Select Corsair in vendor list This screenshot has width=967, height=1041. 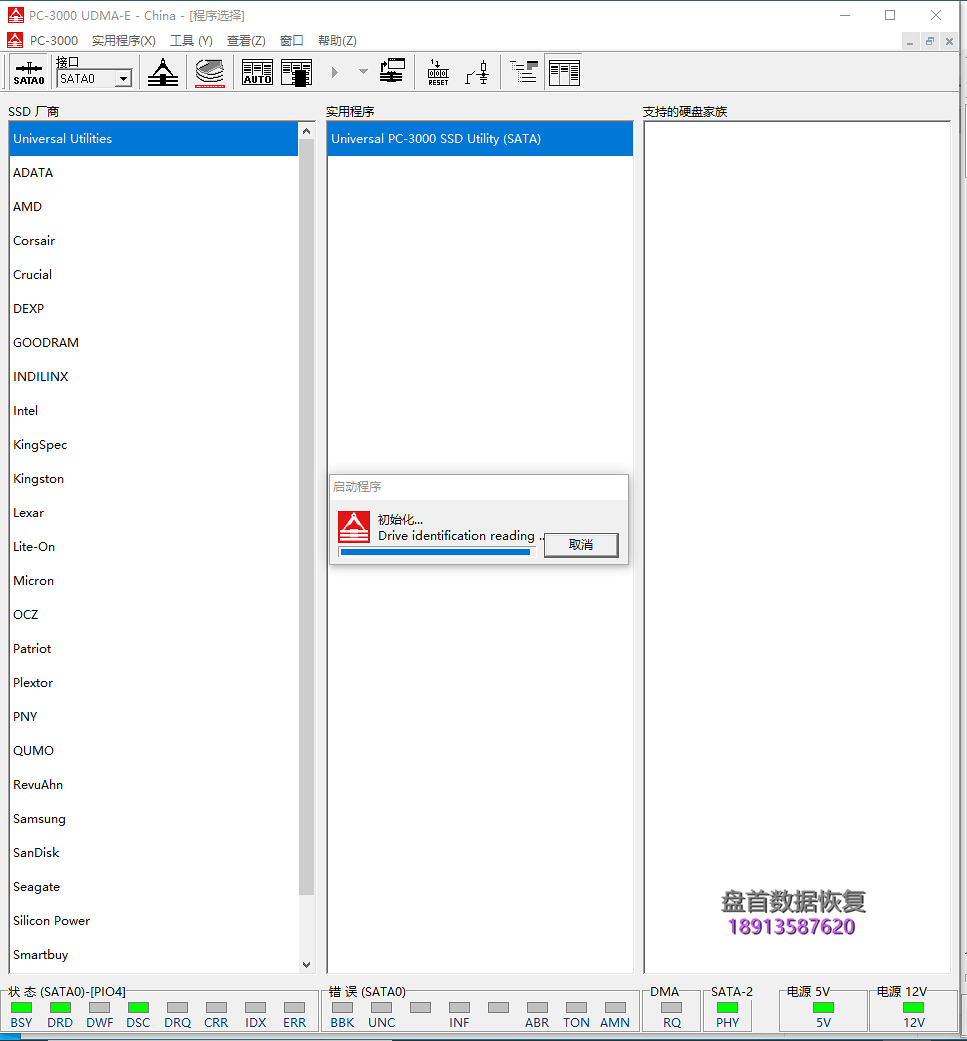tap(153, 240)
